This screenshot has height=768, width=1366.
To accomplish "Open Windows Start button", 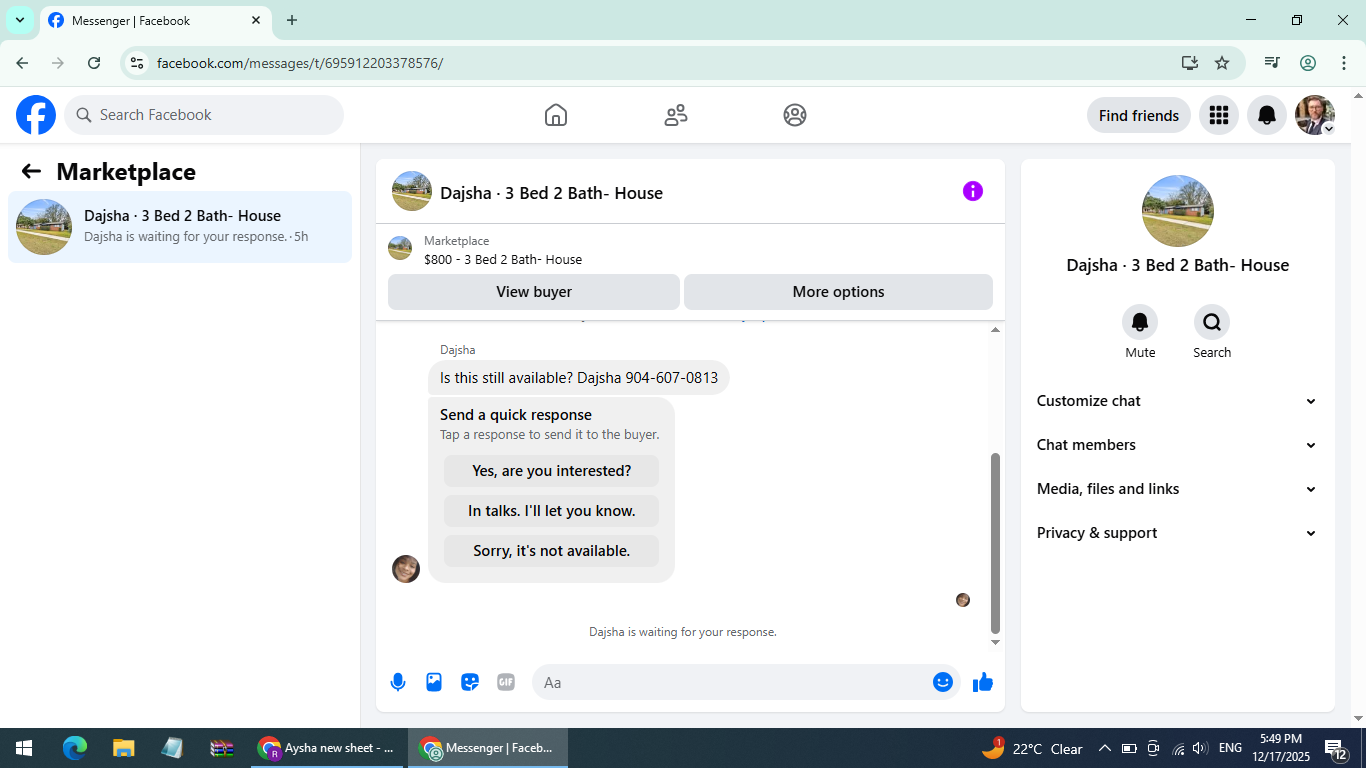I will [x=24, y=748].
